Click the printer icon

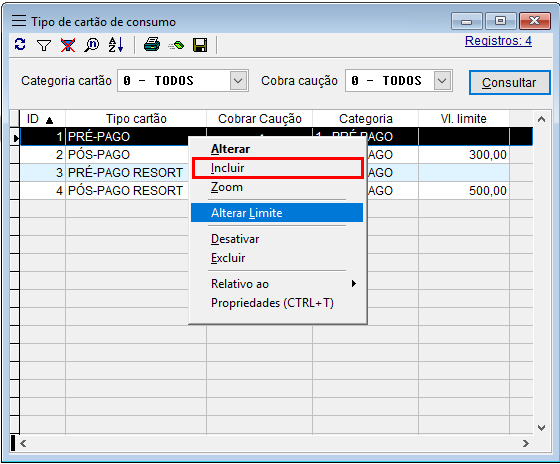coord(152,45)
